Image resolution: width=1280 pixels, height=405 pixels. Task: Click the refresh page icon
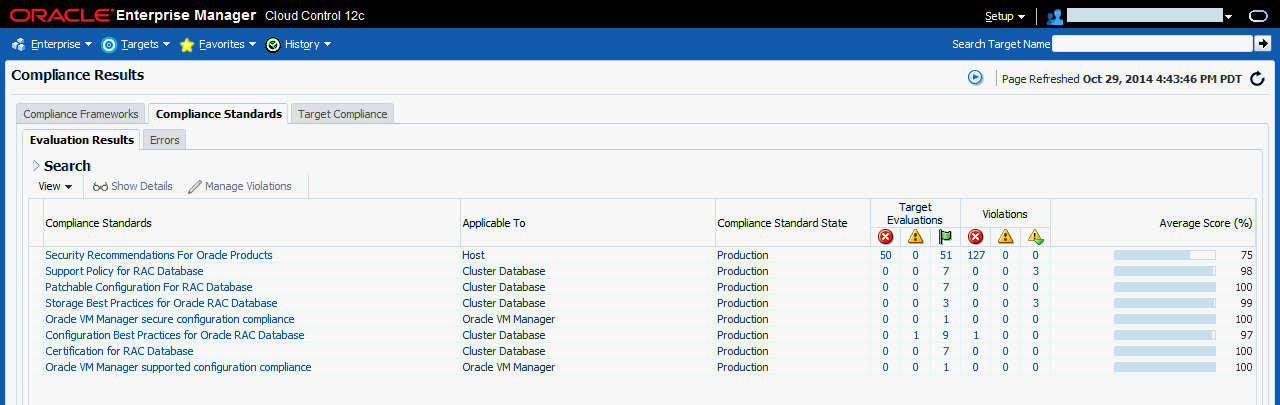pos(1258,78)
